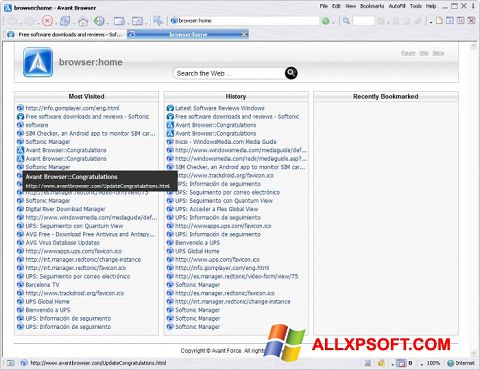
Task: Go to the Home page icon
Action: [83, 21]
